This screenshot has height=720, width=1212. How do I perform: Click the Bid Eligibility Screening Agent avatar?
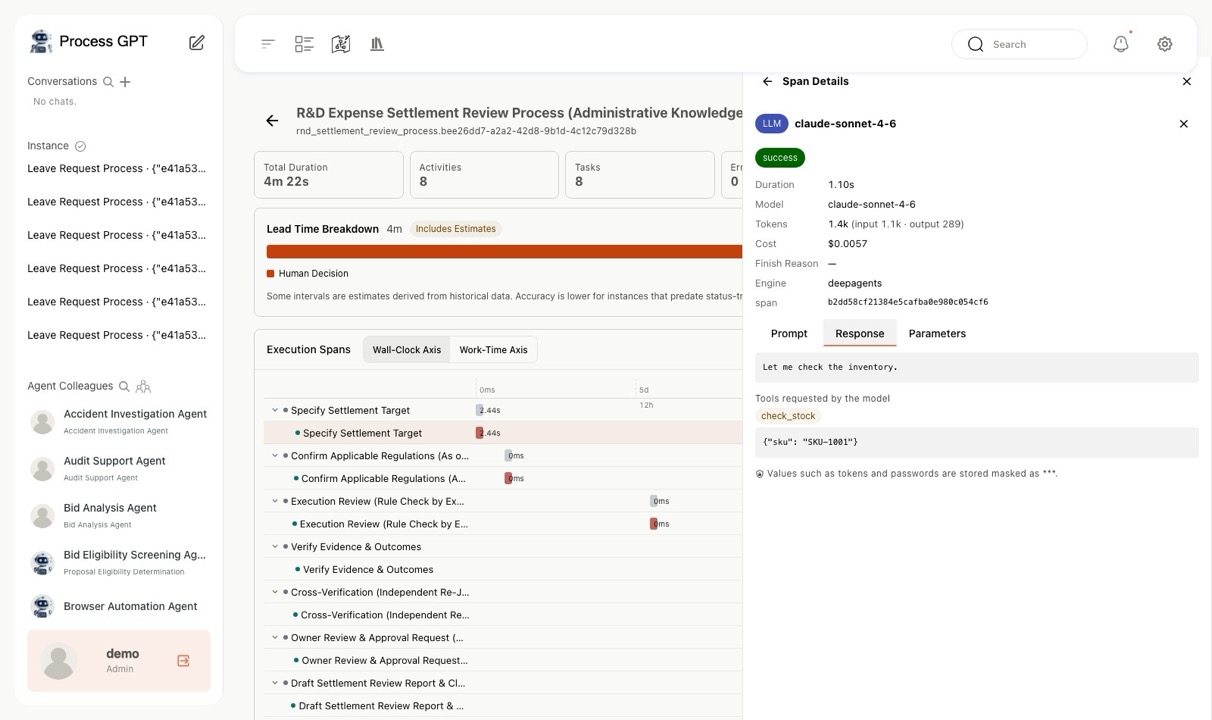click(x=42, y=563)
